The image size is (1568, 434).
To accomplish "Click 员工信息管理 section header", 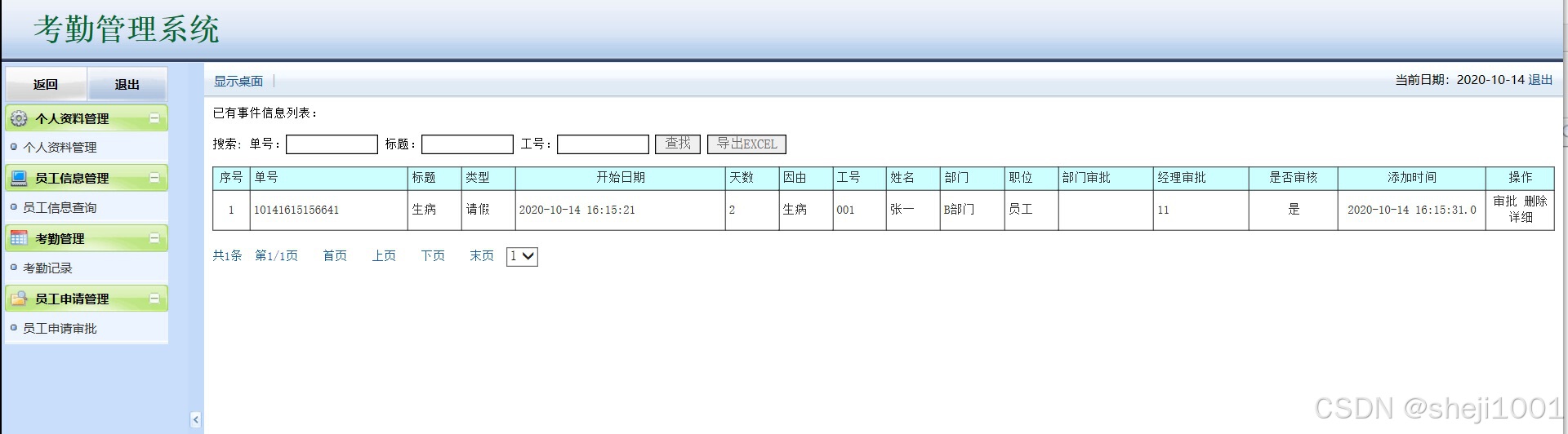I will [x=87, y=178].
